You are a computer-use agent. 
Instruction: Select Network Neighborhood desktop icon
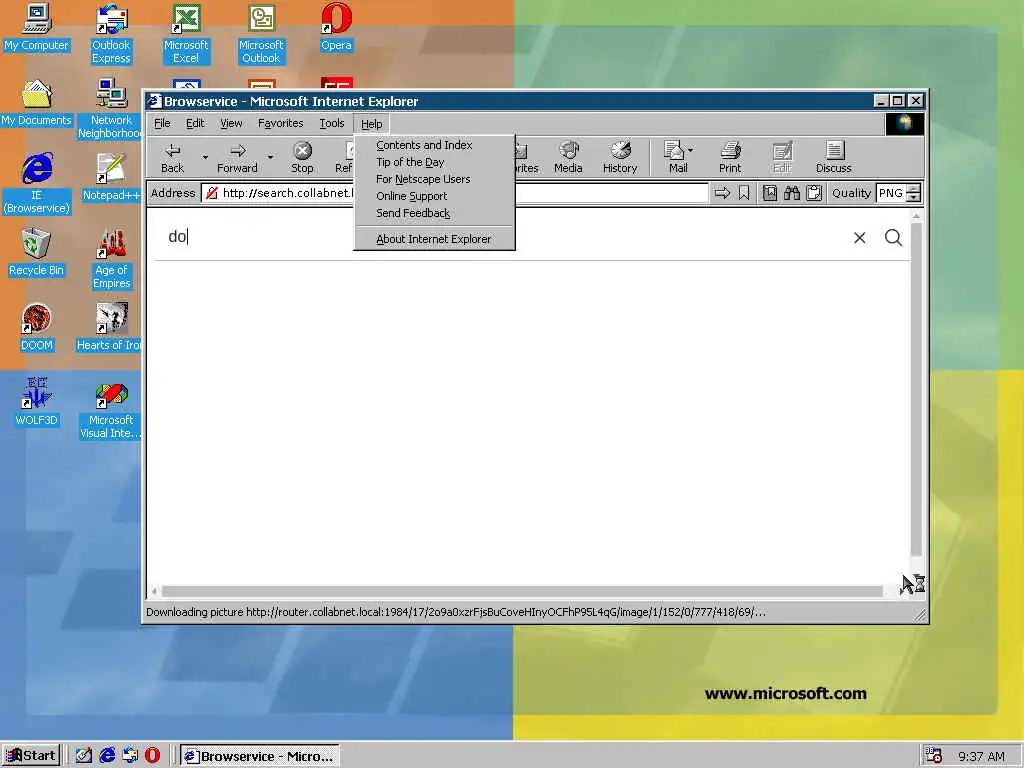click(x=110, y=108)
